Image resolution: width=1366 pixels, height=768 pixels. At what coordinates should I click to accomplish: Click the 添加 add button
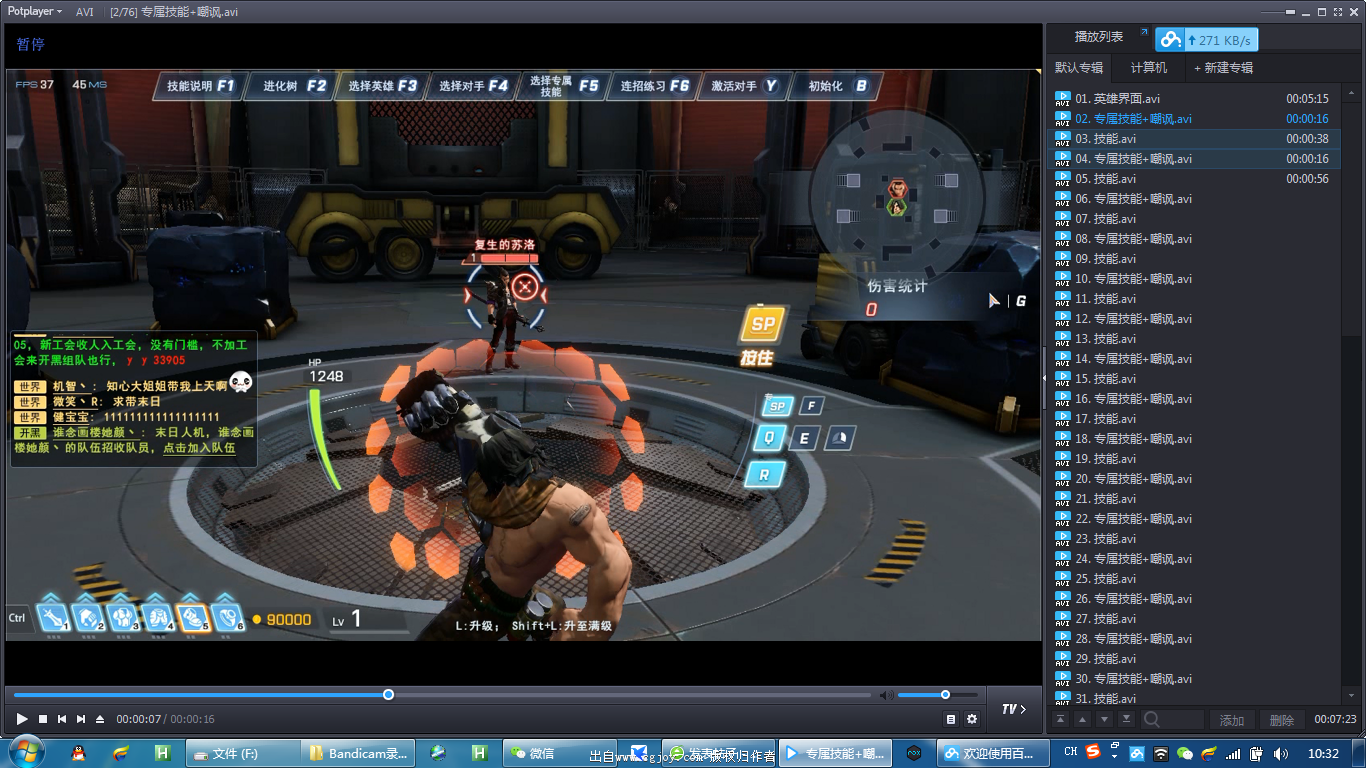click(1232, 720)
